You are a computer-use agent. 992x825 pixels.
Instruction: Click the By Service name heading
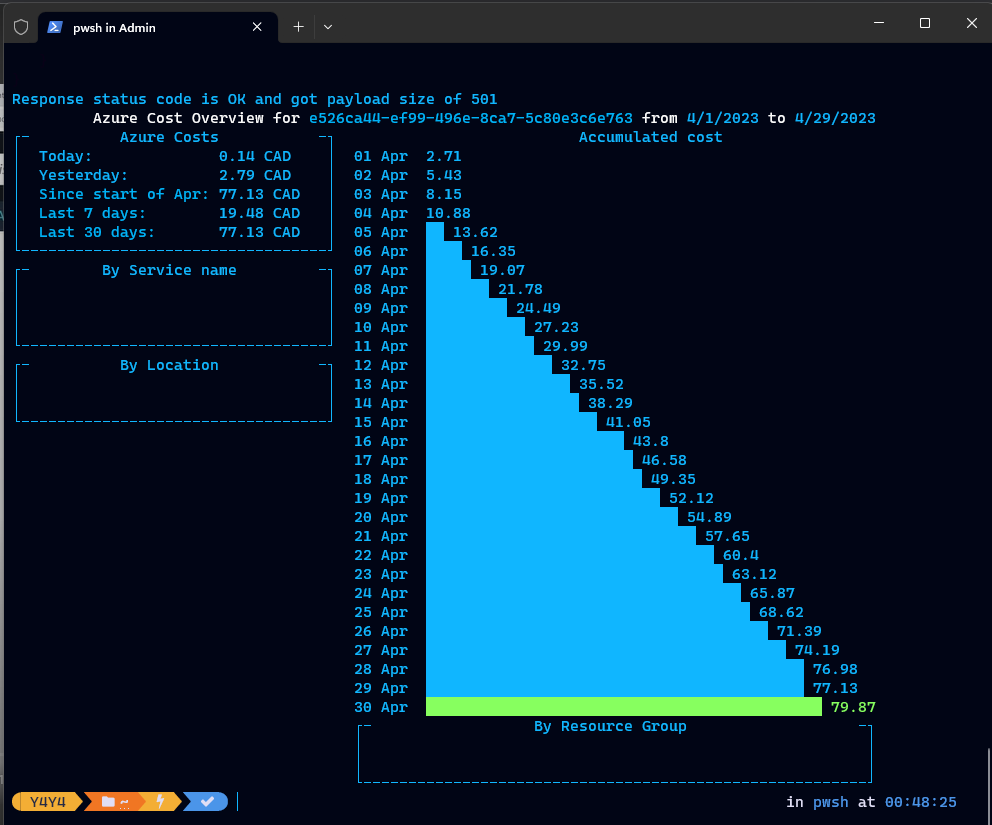[x=169, y=270]
